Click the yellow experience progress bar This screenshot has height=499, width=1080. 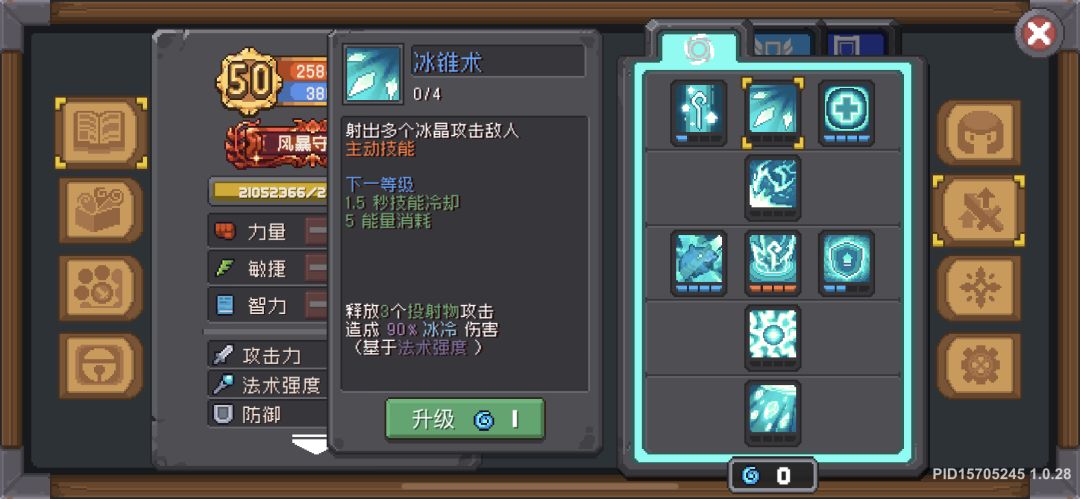point(269,192)
